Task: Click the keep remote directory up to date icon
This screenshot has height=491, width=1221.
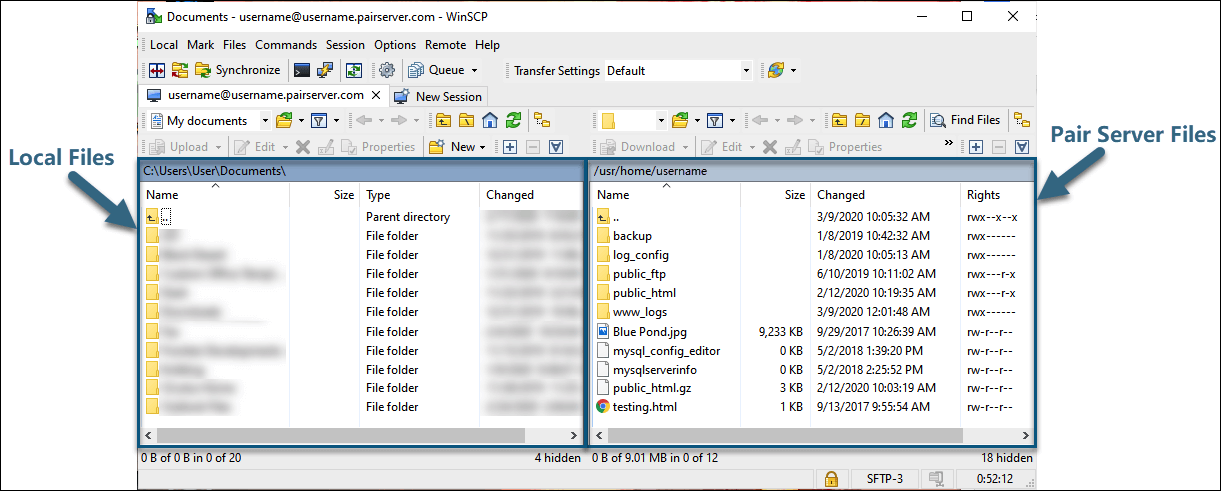Action: tap(354, 70)
